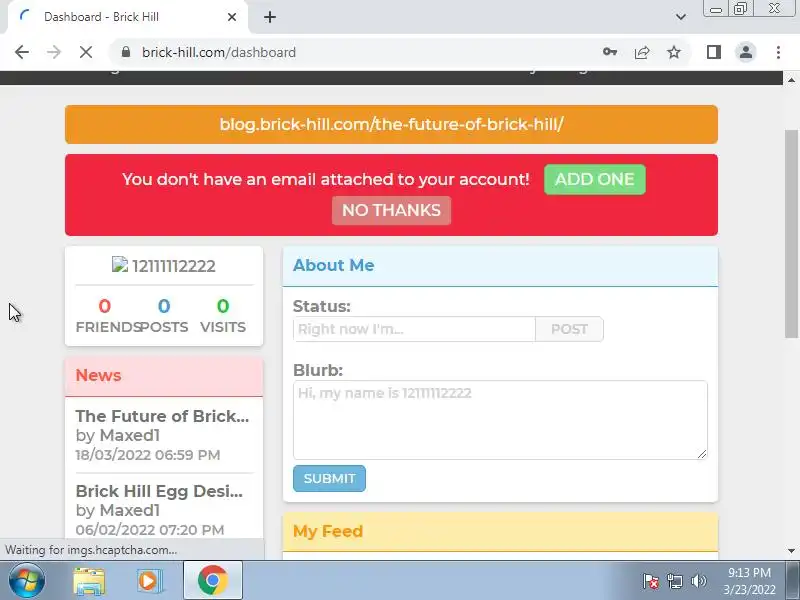Viewport: 800px width, 600px height.
Task: Stop loading the page with the X button
Action: [x=86, y=52]
